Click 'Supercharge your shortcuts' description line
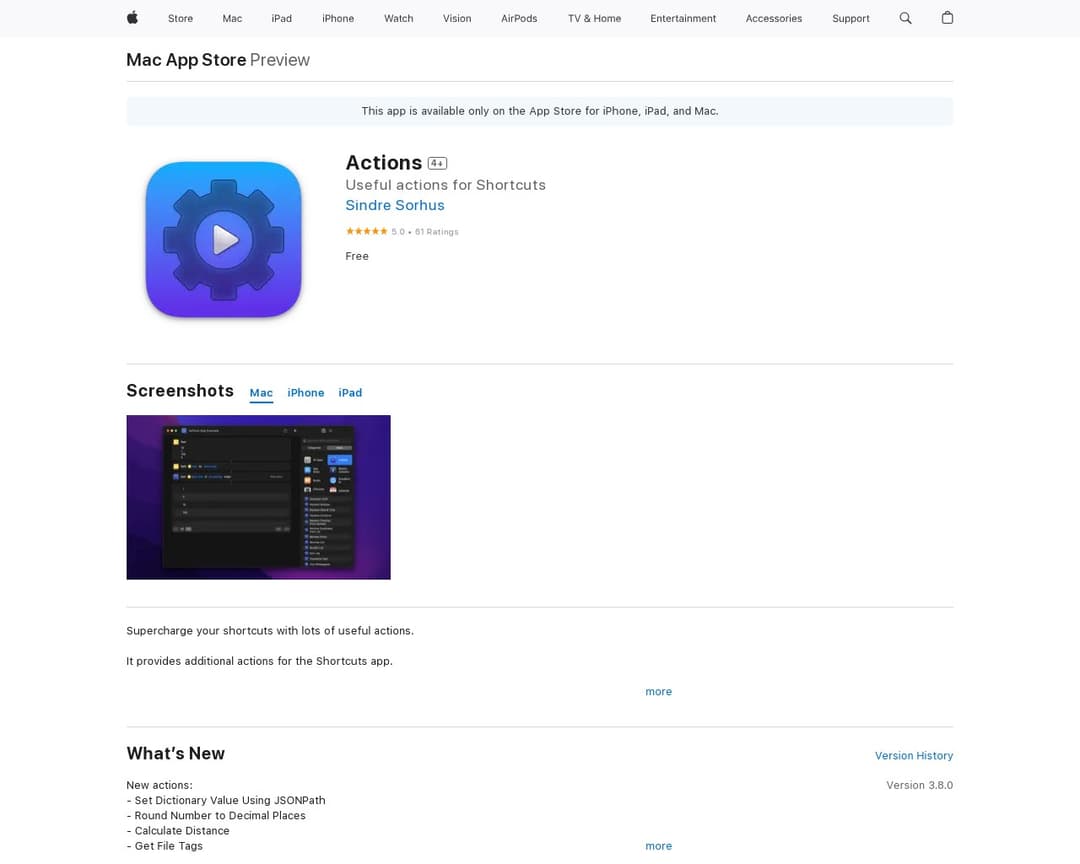 point(270,631)
